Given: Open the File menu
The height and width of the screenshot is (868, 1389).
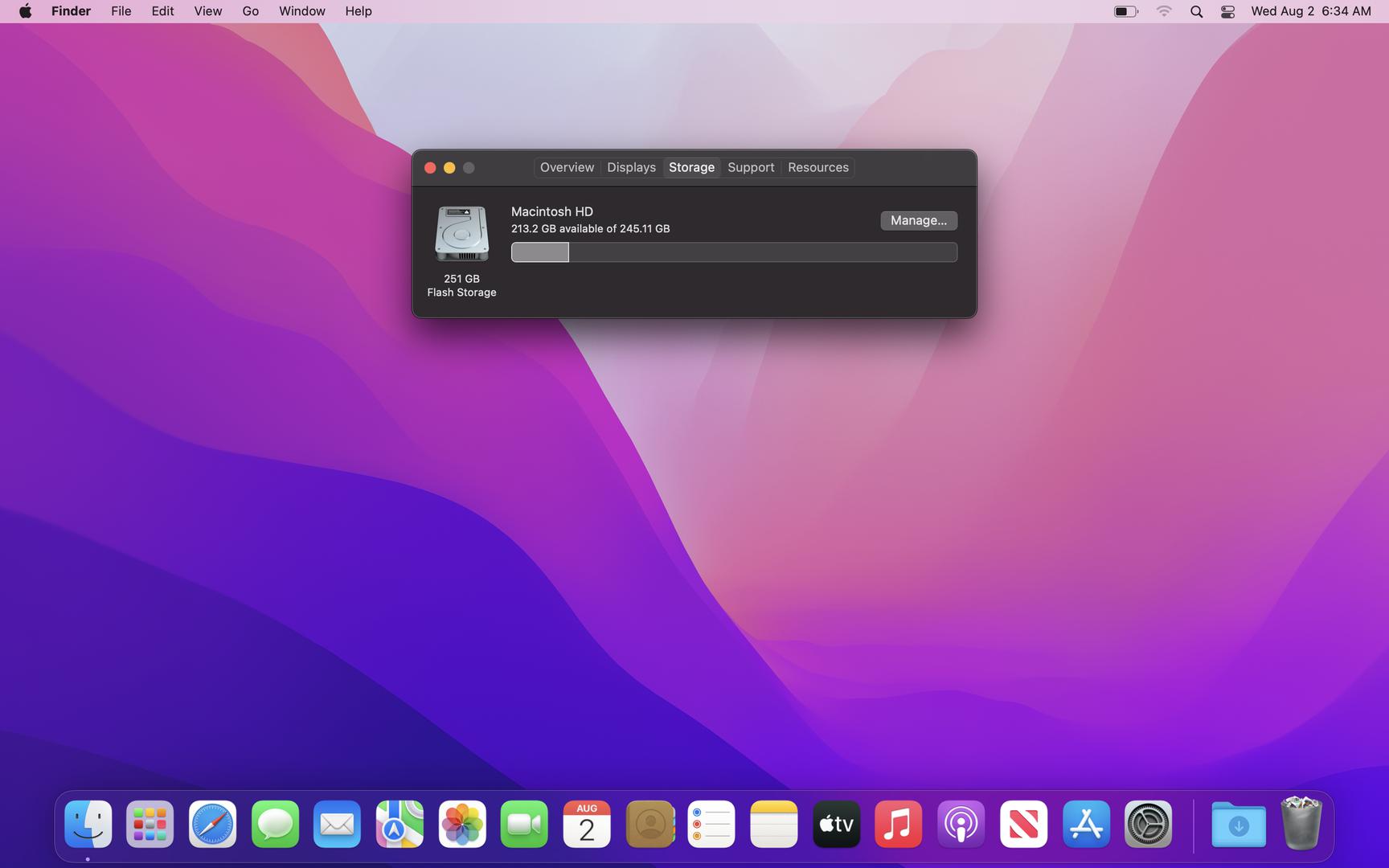Looking at the screenshot, I should tap(121, 11).
